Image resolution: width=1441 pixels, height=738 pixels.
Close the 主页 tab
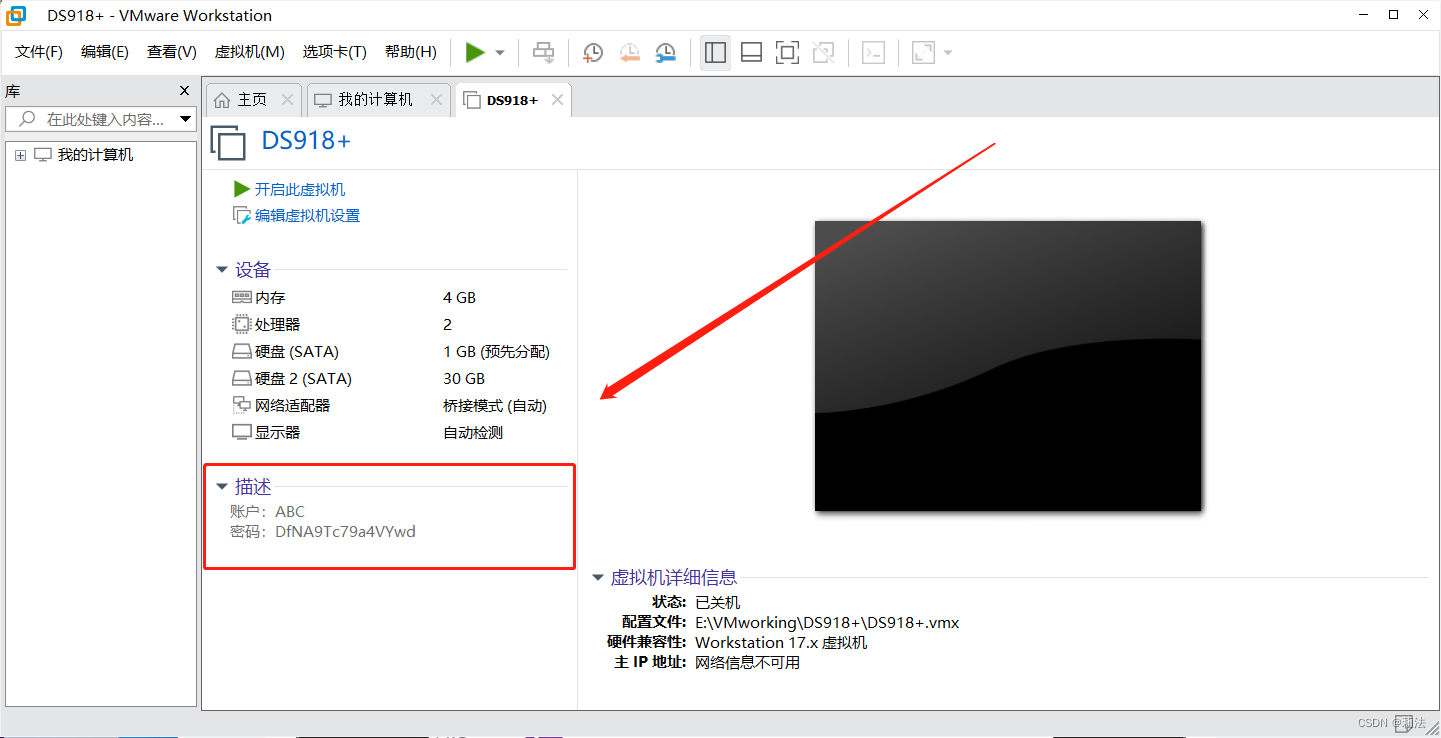coord(287,100)
